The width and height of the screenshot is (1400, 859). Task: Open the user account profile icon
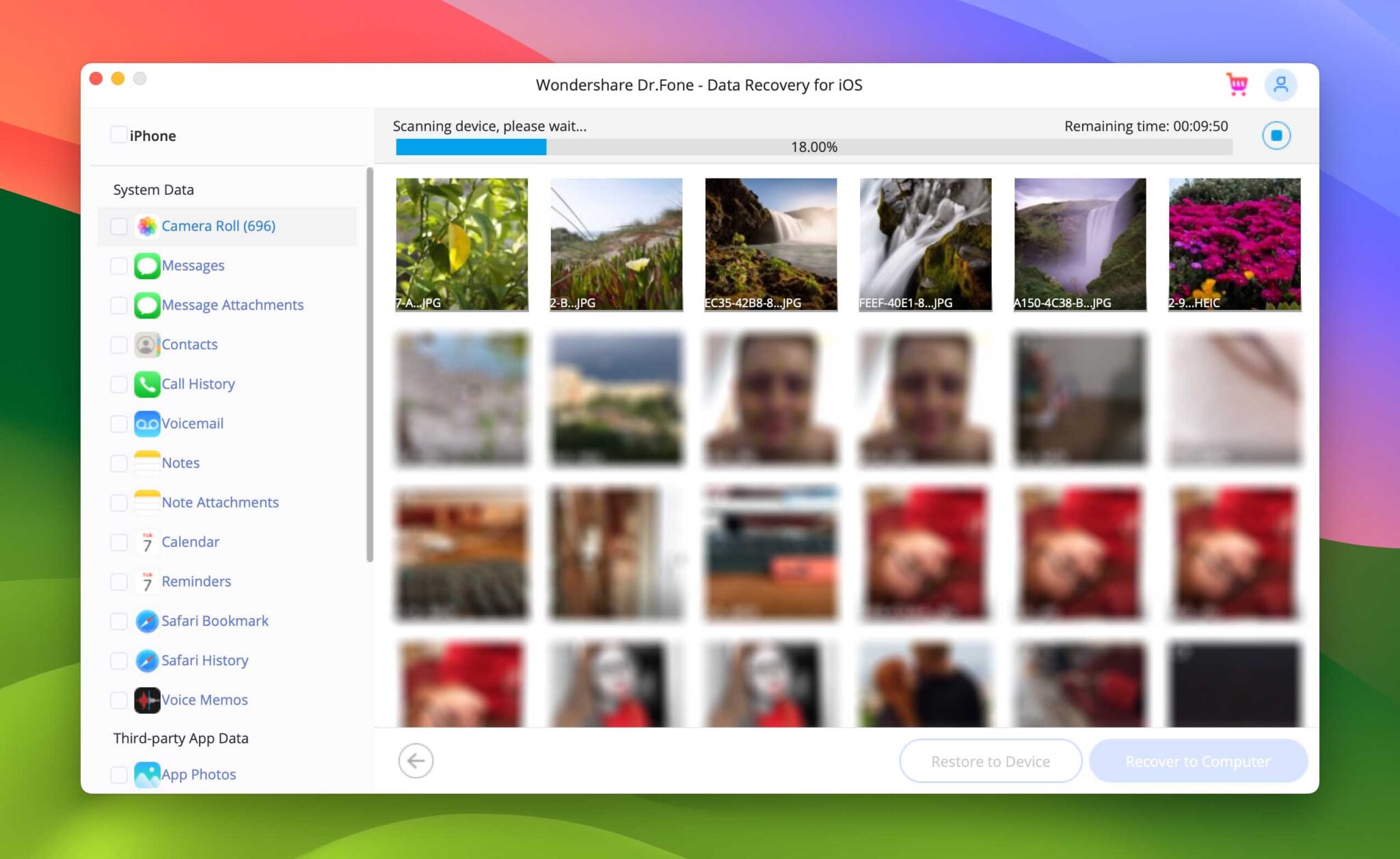tap(1280, 85)
